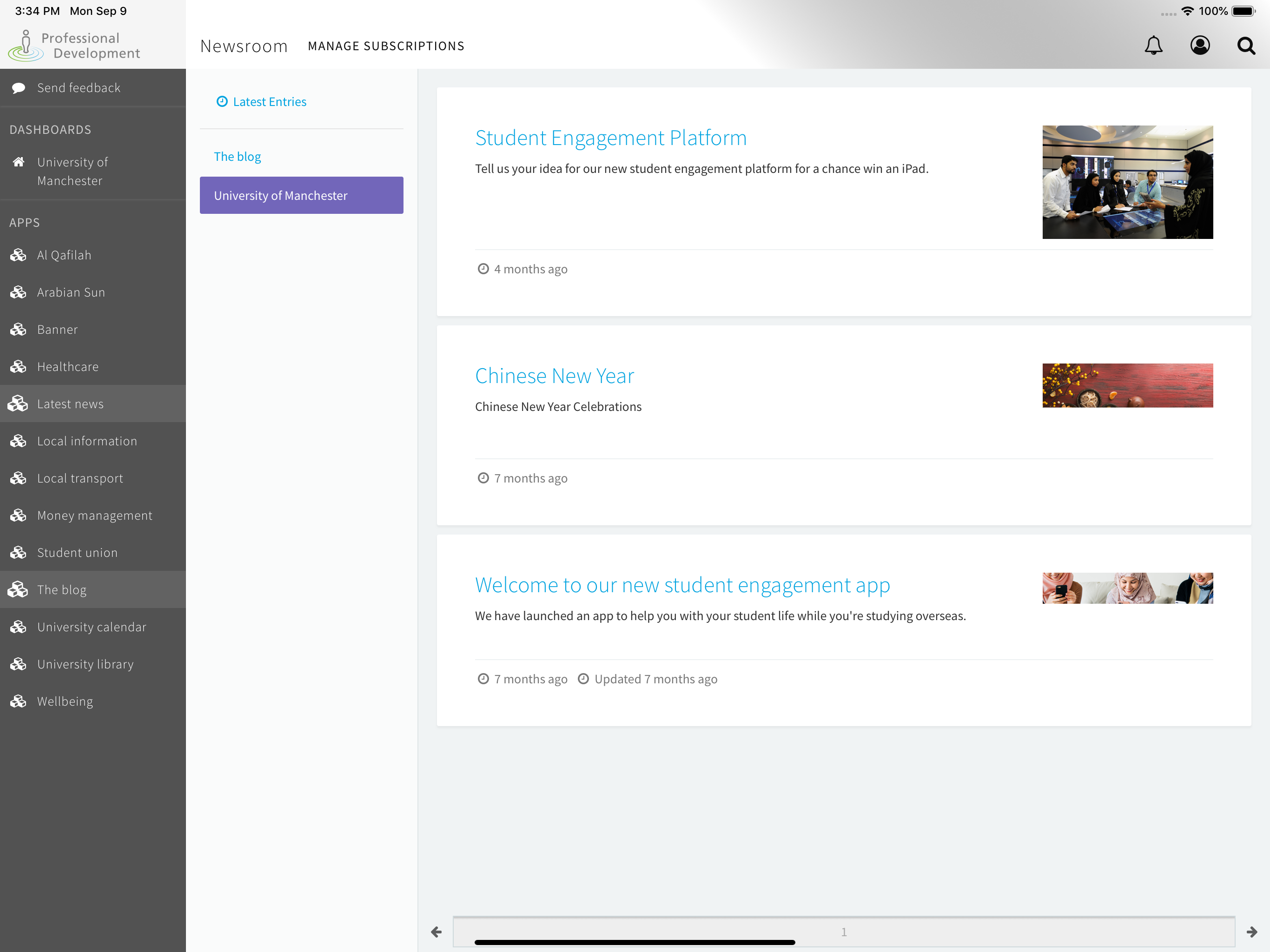Click the Local transport app icon
The image size is (1270, 952).
tap(19, 478)
